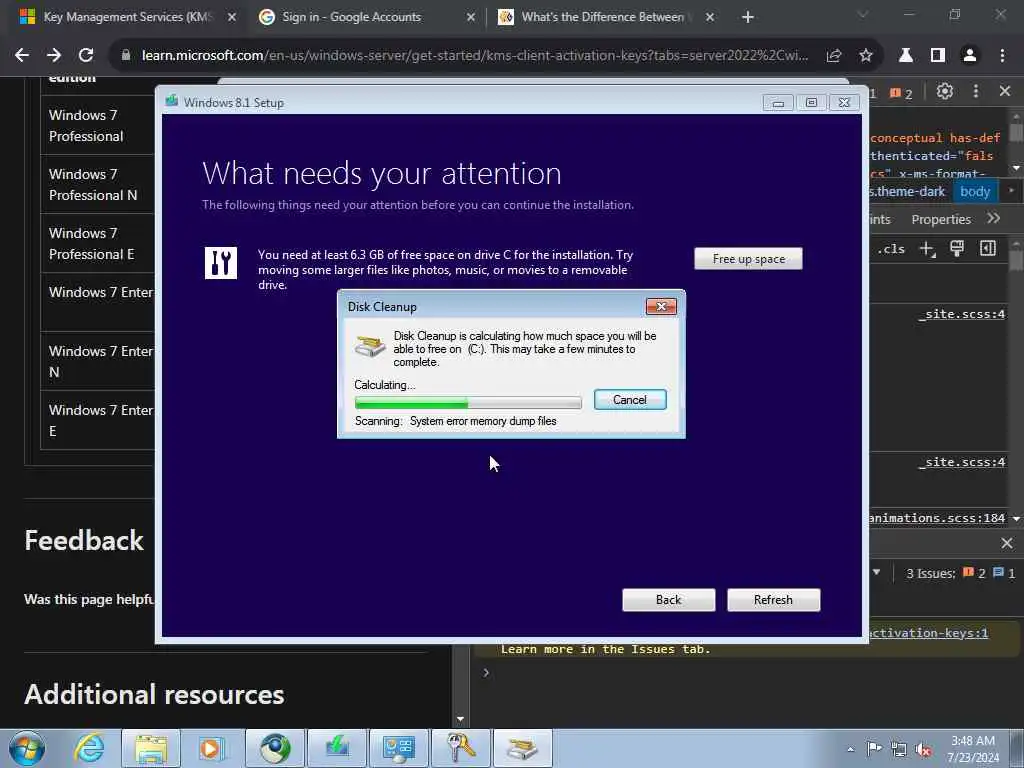Viewport: 1024px width, 768px height.
Task: Click the tab search dropdown chevron
Action: point(863,14)
